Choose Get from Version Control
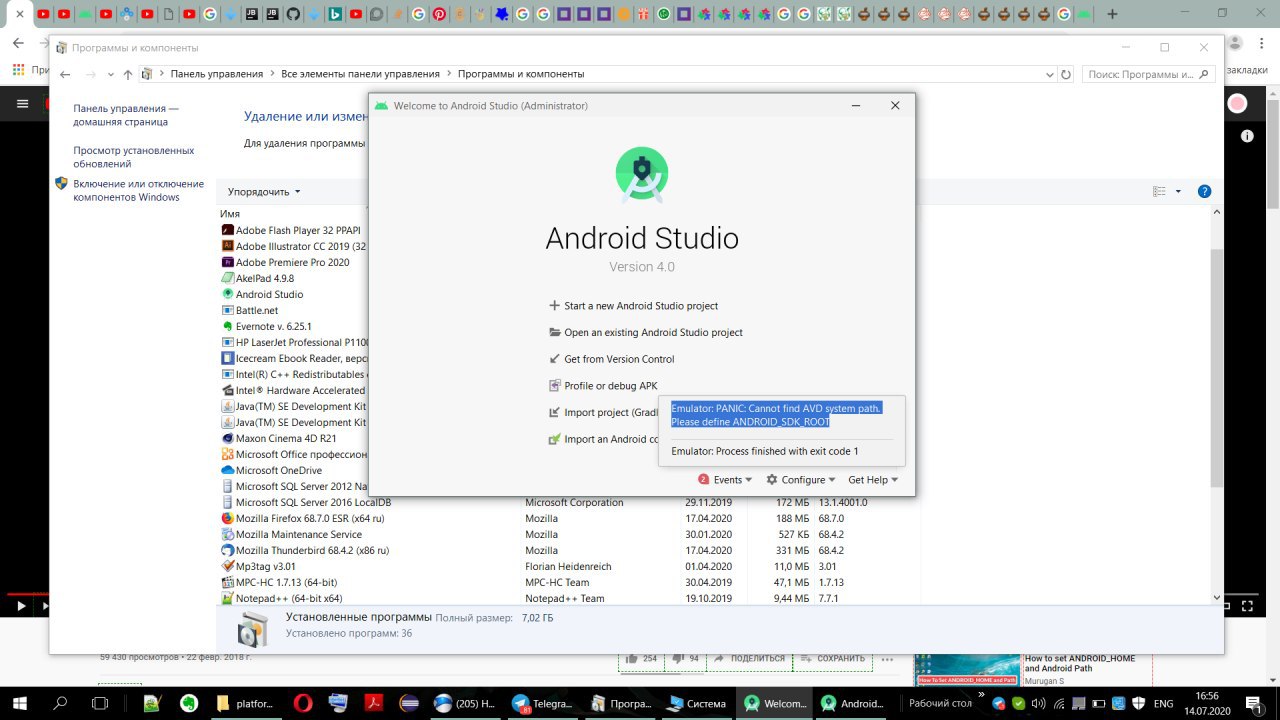Image resolution: width=1280 pixels, height=720 pixels. click(619, 359)
